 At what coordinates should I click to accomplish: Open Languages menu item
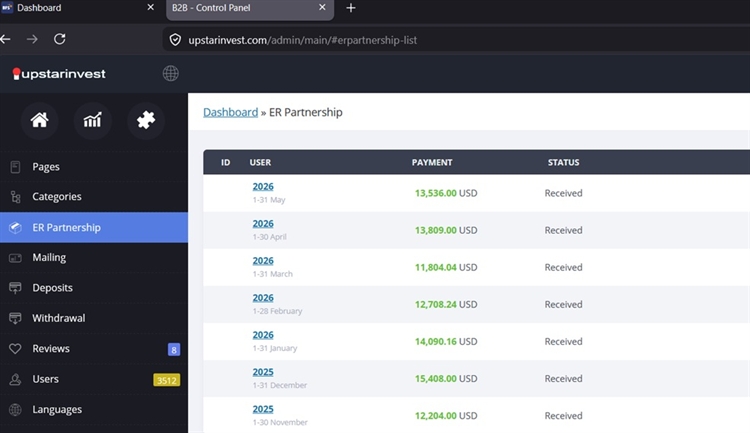94,410
